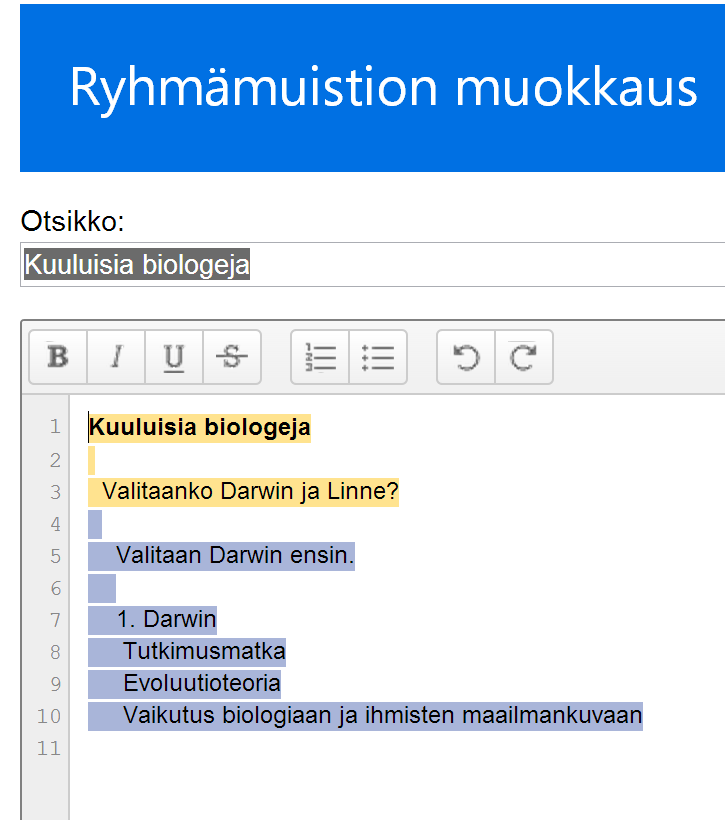This screenshot has height=820, width=725.
Task: Click line number 1 in the gutter
Action: coord(55,428)
